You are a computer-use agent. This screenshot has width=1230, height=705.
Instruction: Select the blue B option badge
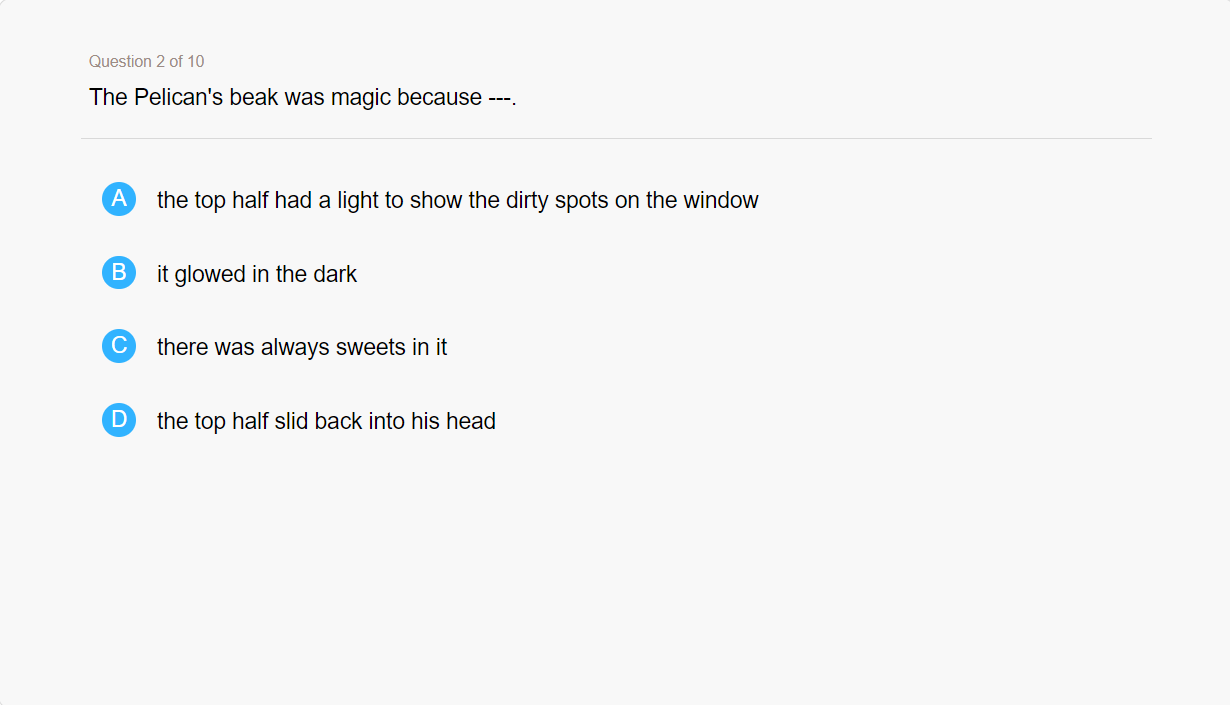point(119,273)
